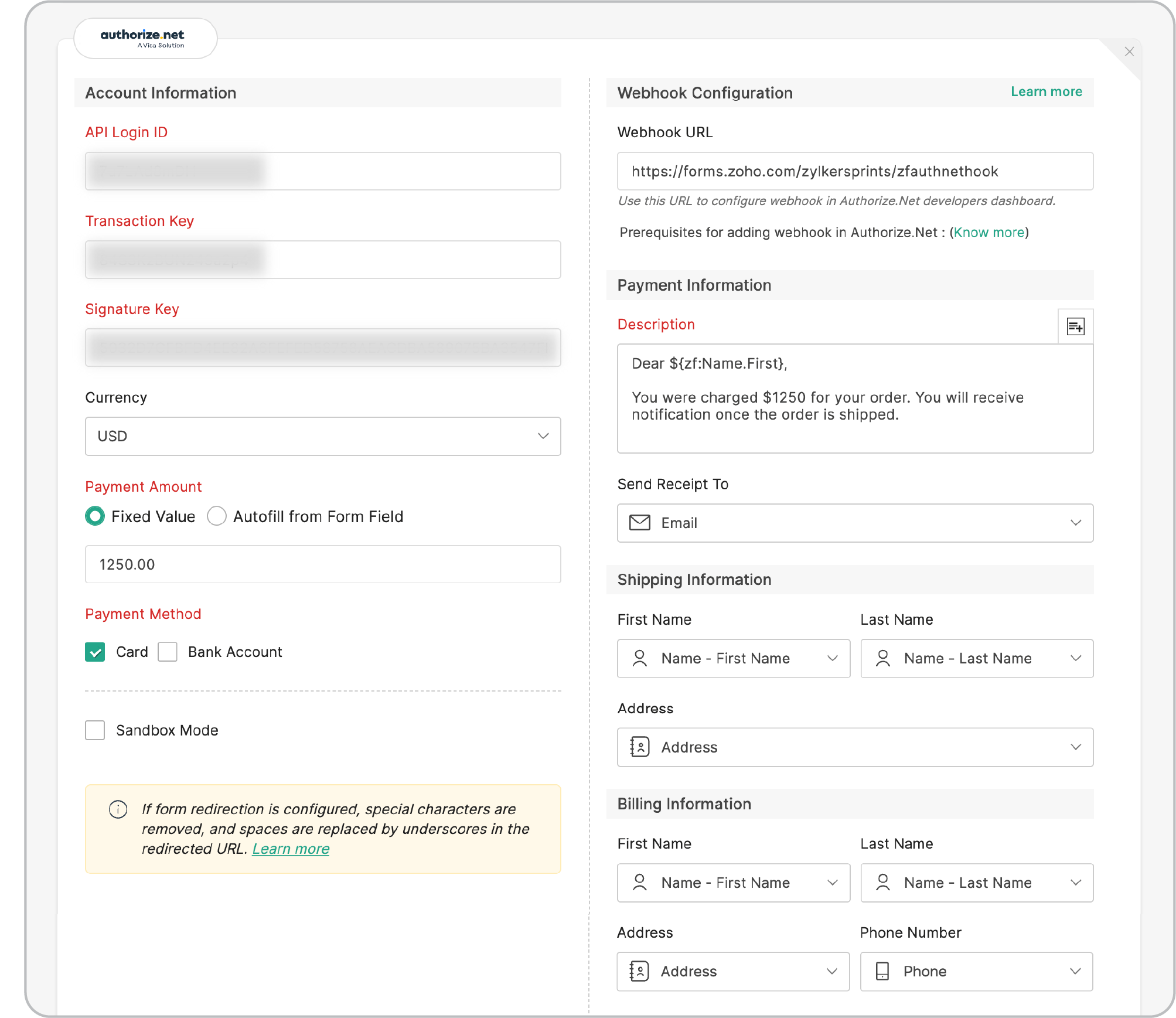Click the info icon in the yellow redirection notice
1176x1018 pixels.
[x=117, y=809]
